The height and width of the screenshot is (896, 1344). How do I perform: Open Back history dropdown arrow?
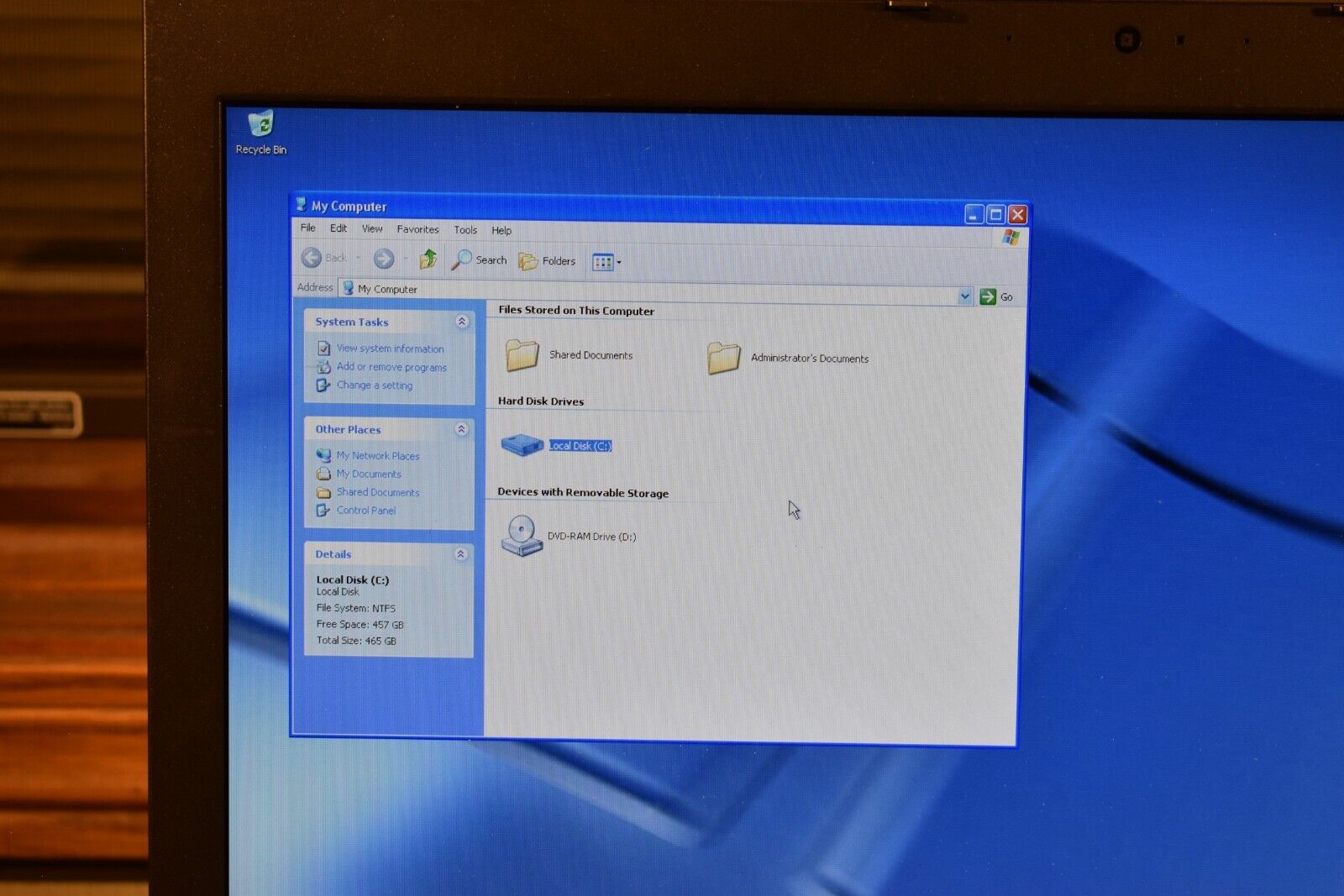pos(359,258)
